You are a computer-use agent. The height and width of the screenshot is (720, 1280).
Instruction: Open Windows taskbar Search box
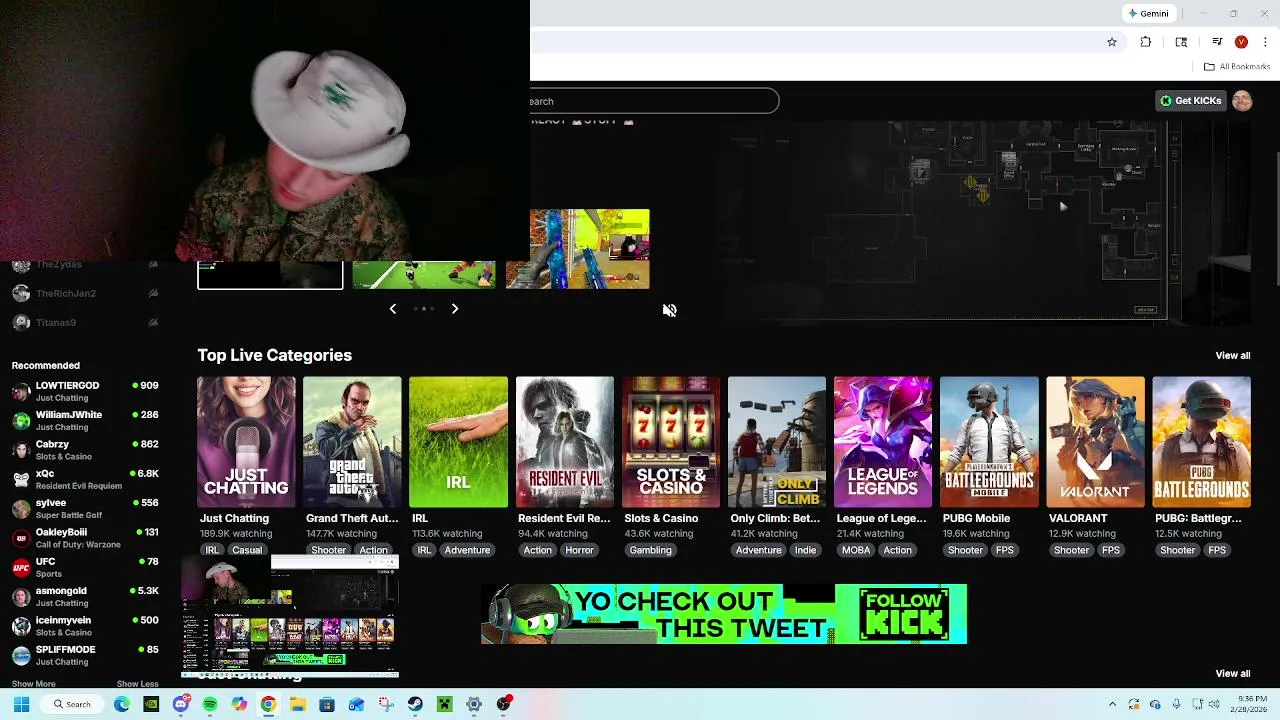72,704
